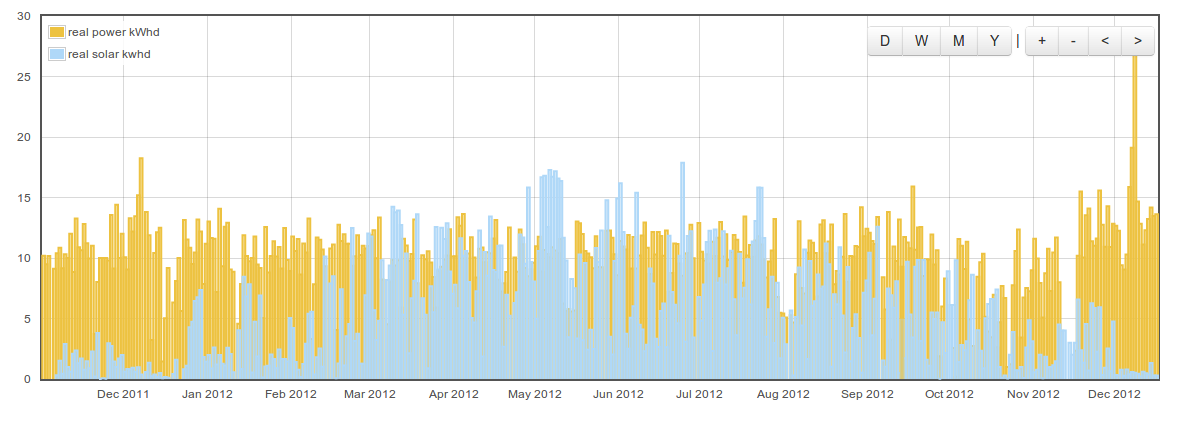
Task: Zoom out with the minus button
Action: coord(1073,42)
